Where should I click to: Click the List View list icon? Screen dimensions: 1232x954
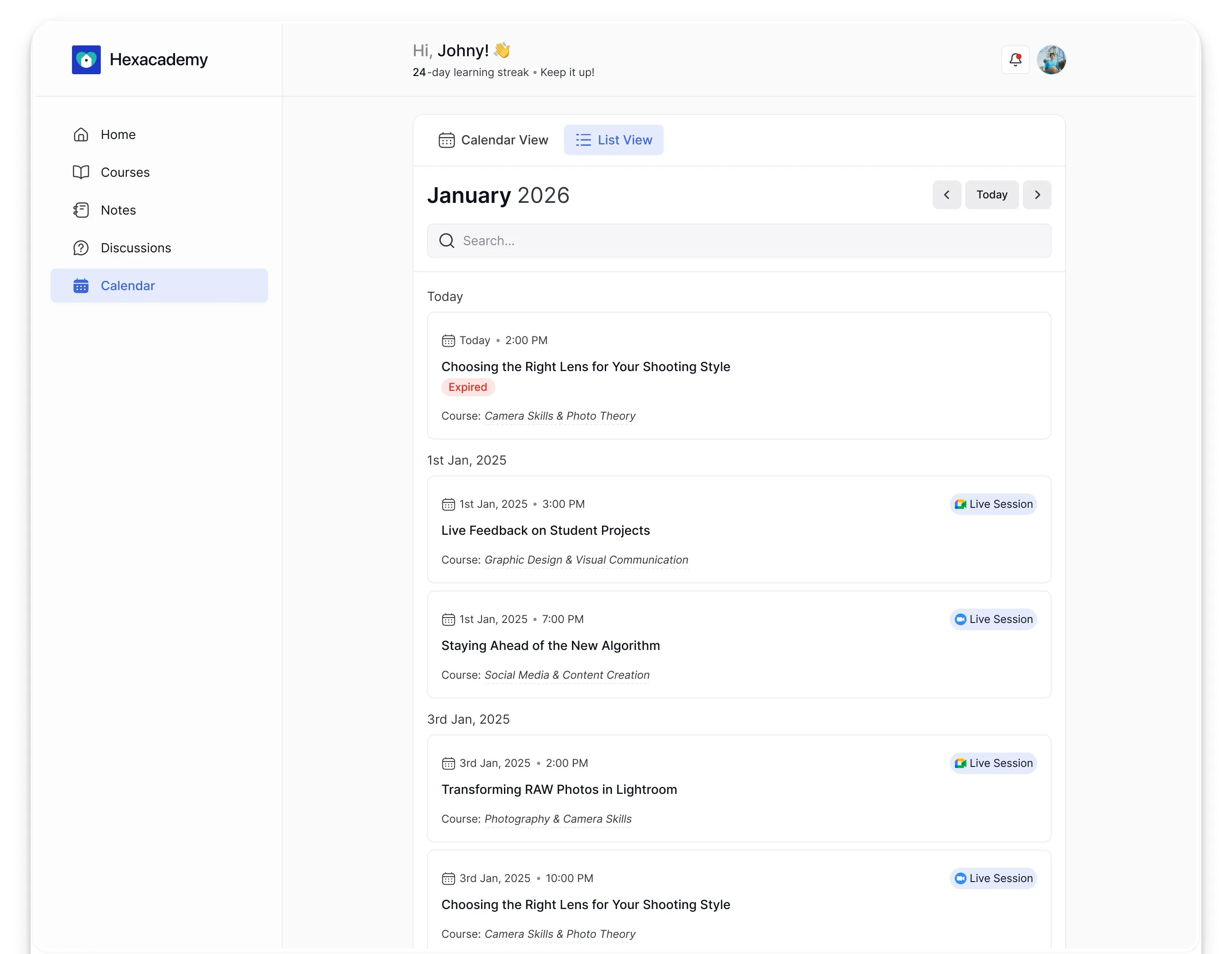tap(583, 140)
